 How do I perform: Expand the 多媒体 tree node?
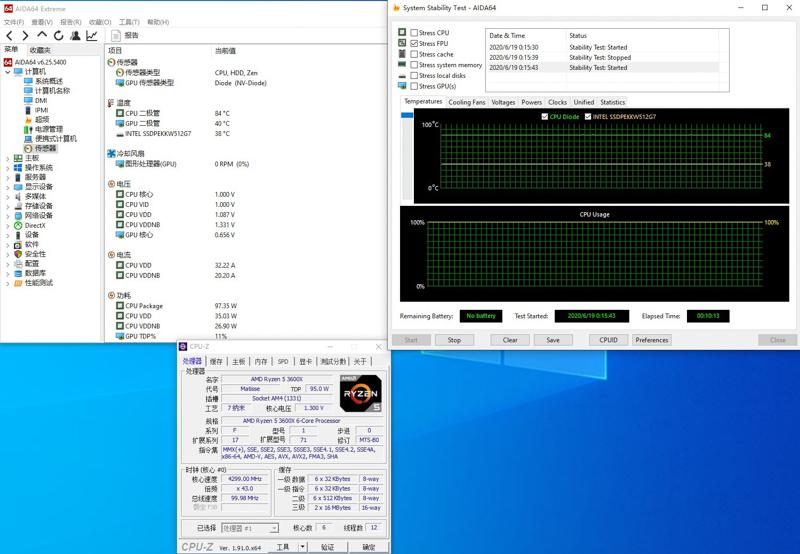(8, 197)
